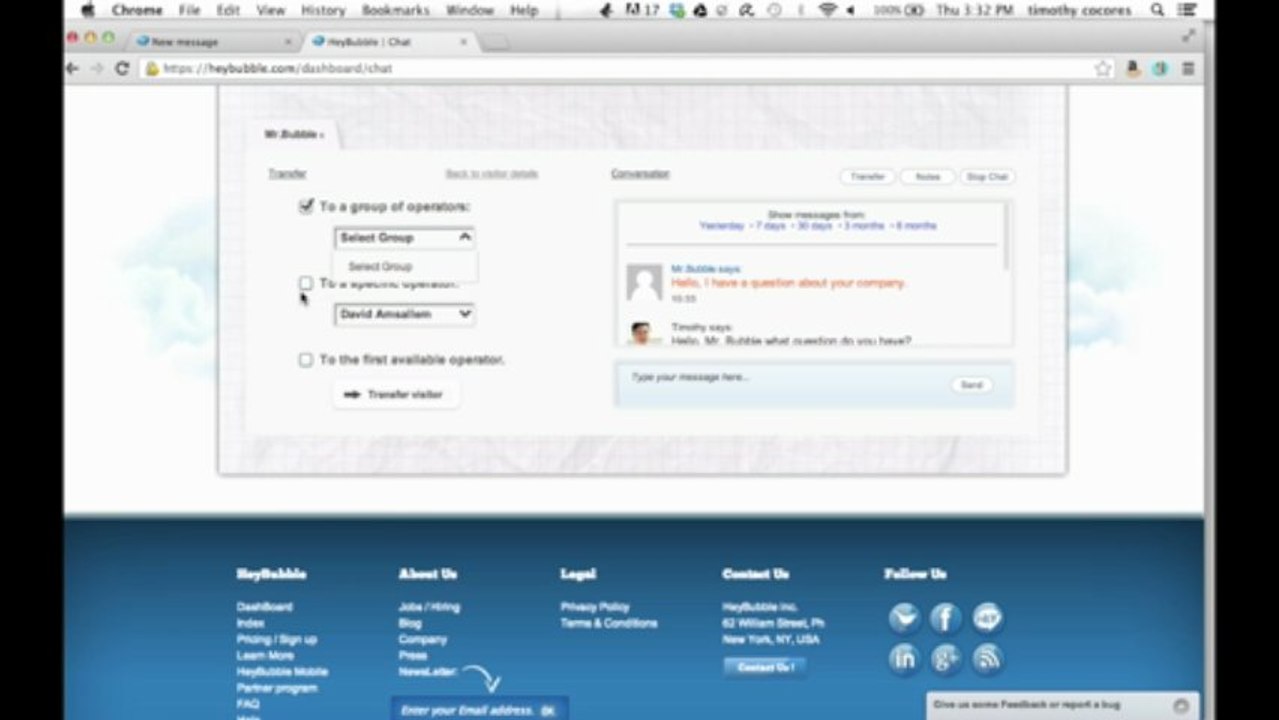Viewport: 1279px width, 720px height.
Task: Check To a specific operator box
Action: tap(306, 284)
